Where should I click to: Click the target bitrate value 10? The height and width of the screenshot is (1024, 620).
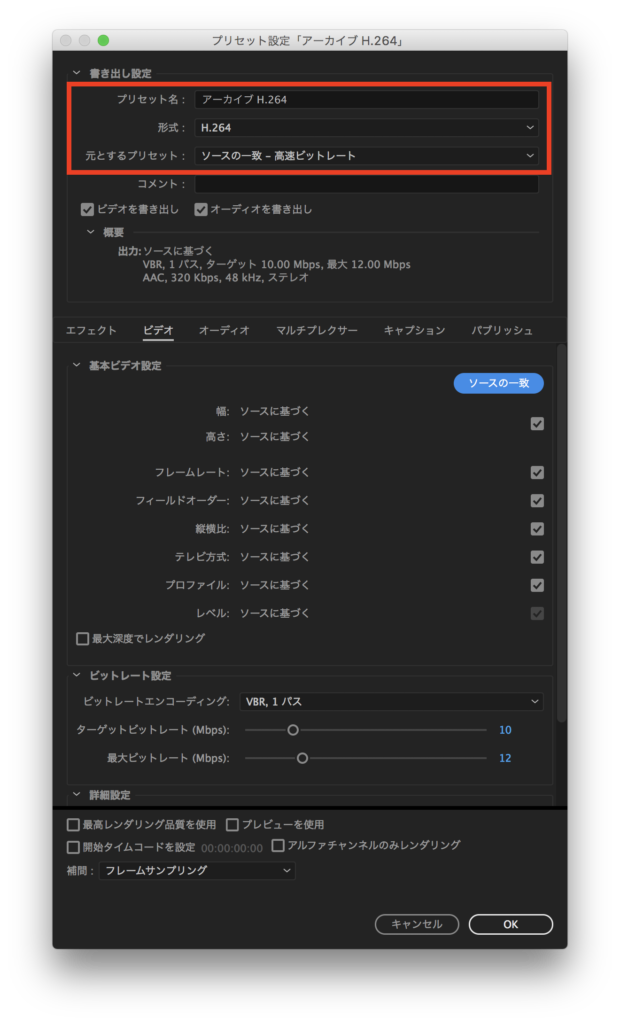point(505,730)
